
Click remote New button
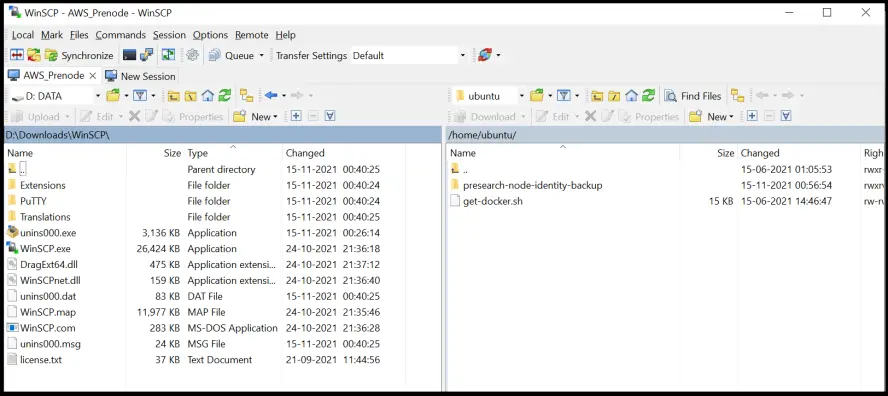click(712, 117)
